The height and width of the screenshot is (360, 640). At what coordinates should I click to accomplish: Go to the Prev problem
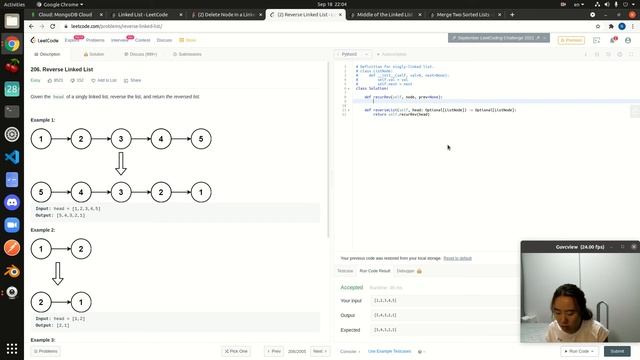click(x=274, y=351)
